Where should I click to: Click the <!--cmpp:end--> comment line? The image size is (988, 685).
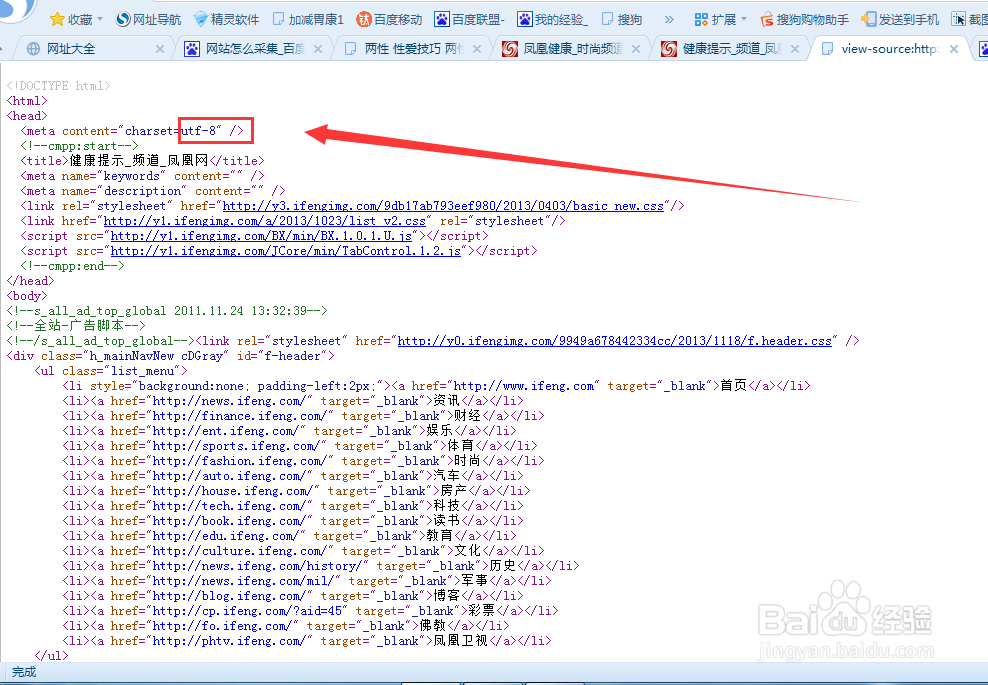[x=72, y=266]
